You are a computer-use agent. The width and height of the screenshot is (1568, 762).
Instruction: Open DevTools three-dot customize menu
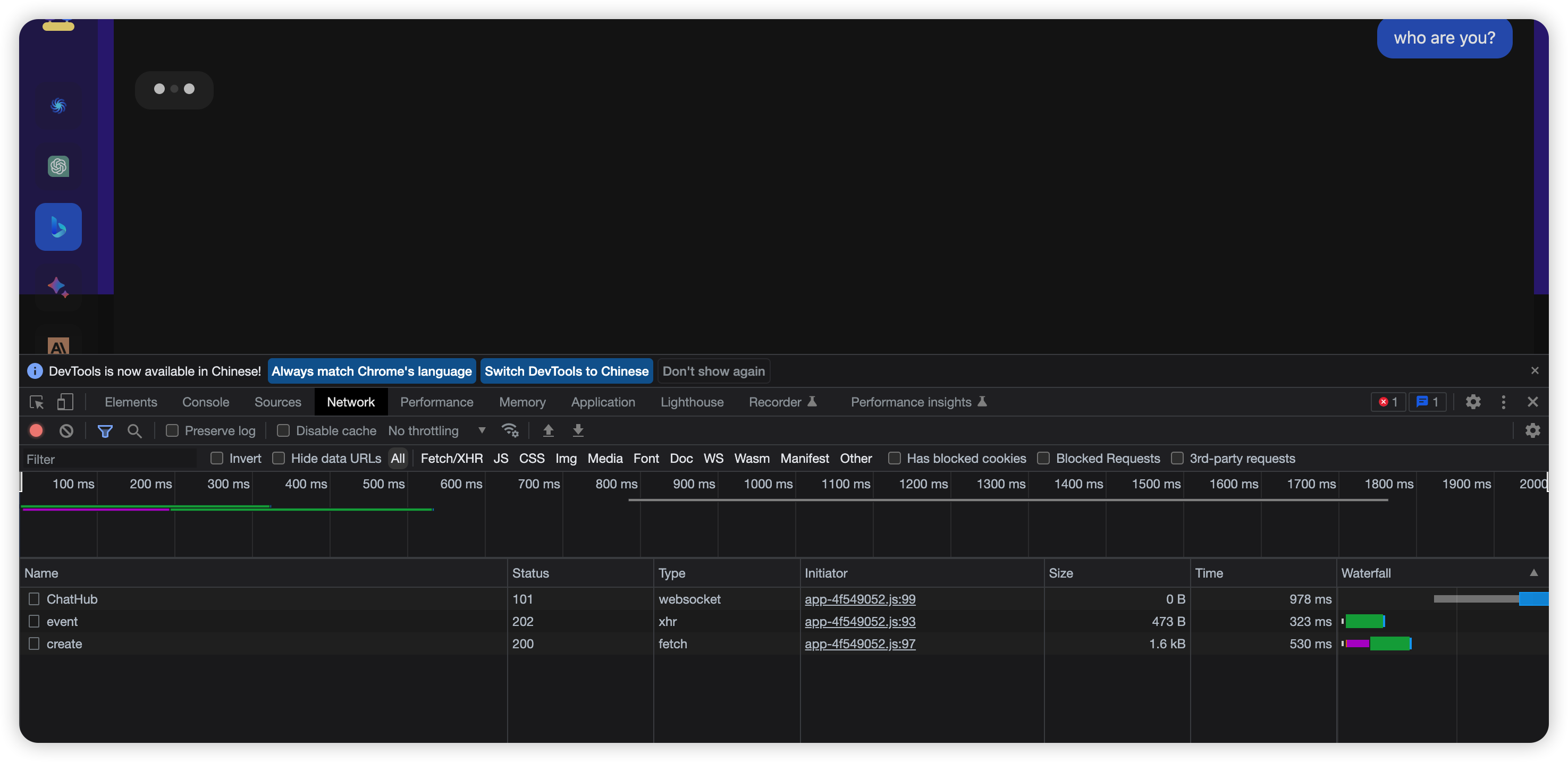tap(1503, 402)
